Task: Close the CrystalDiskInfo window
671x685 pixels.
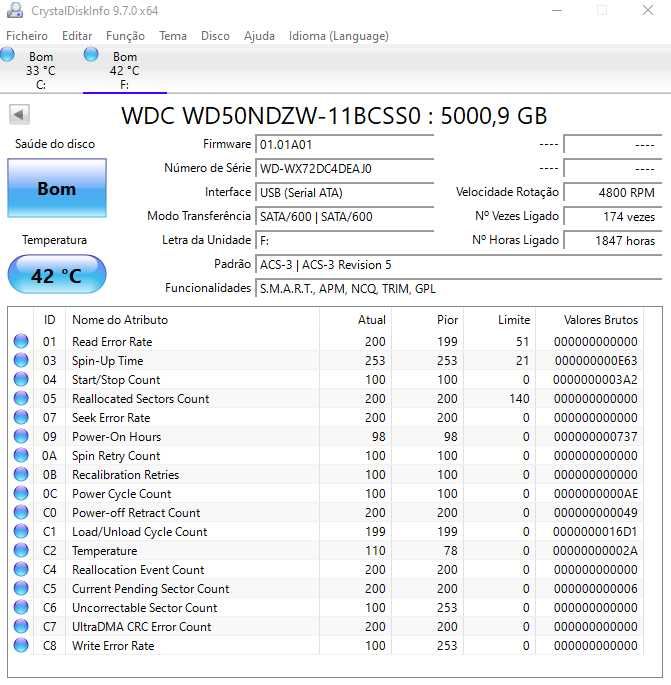Action: [x=647, y=10]
